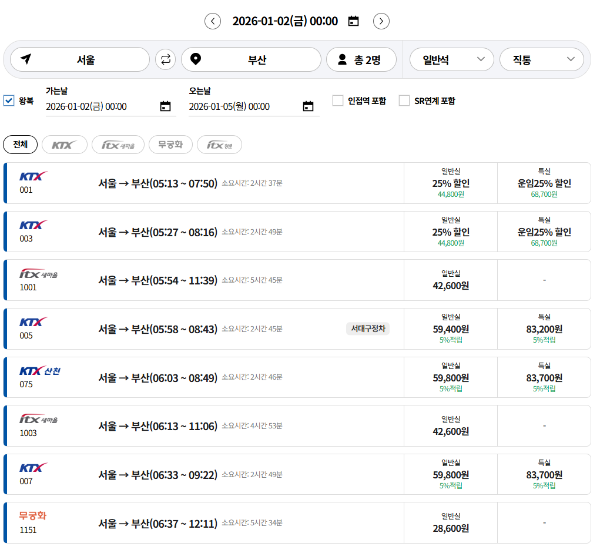The height and width of the screenshot is (549, 600).
Task: Go to previous date with left arrow
Action: [212, 21]
